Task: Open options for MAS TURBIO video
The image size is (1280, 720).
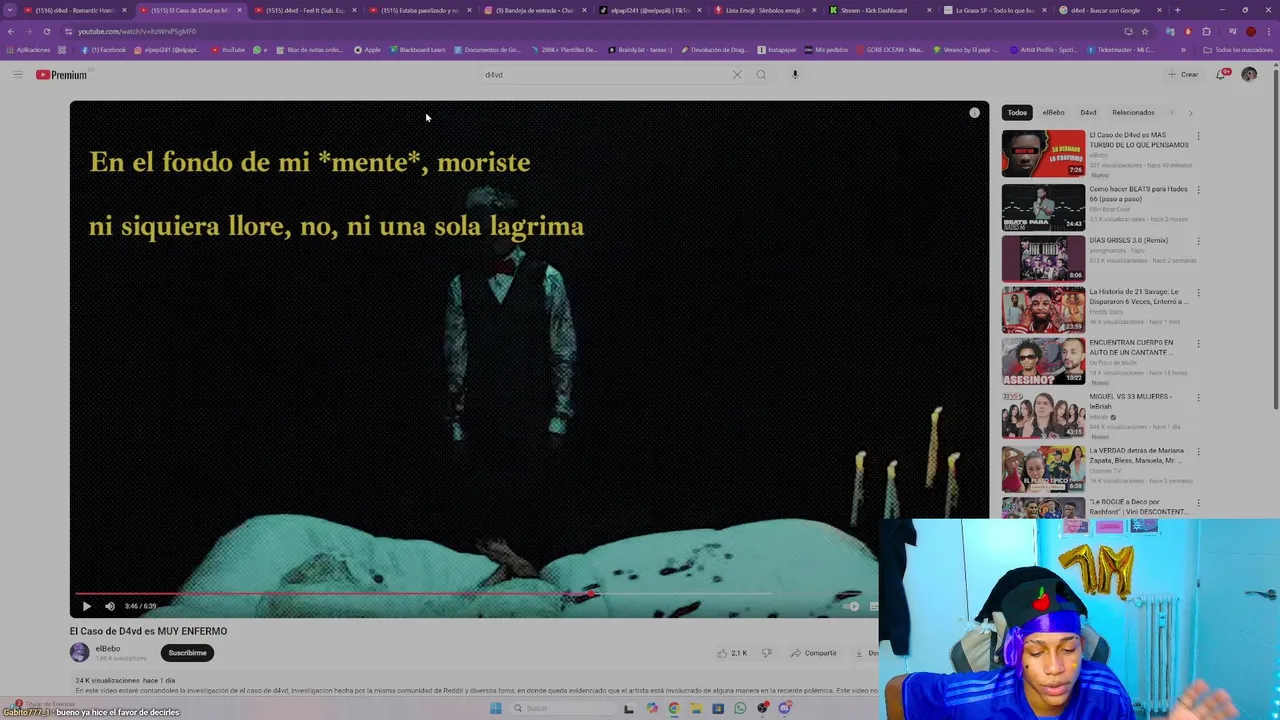Action: (x=1198, y=136)
